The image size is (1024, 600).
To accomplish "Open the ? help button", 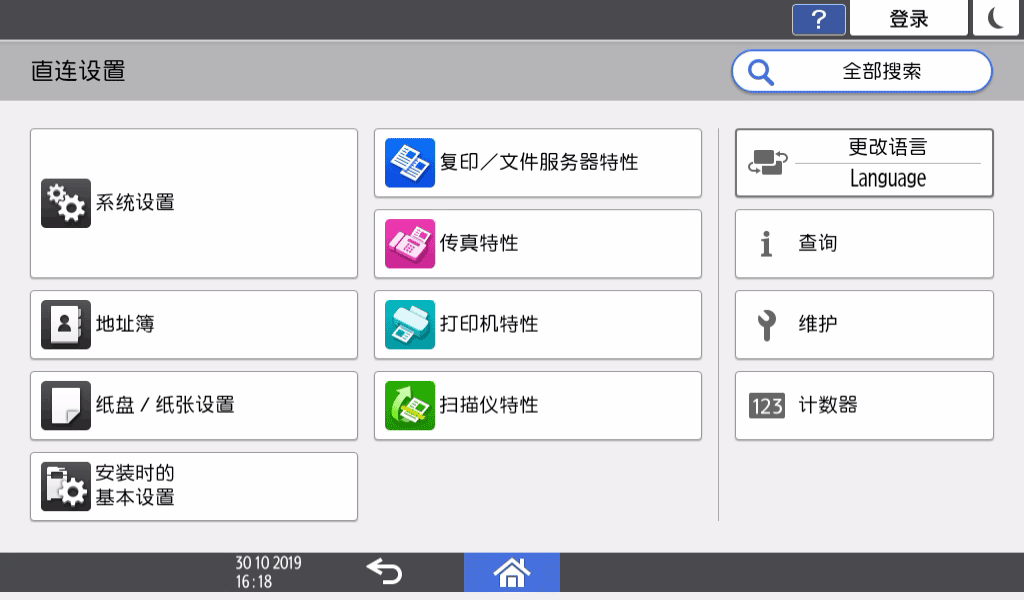I will (818, 18).
